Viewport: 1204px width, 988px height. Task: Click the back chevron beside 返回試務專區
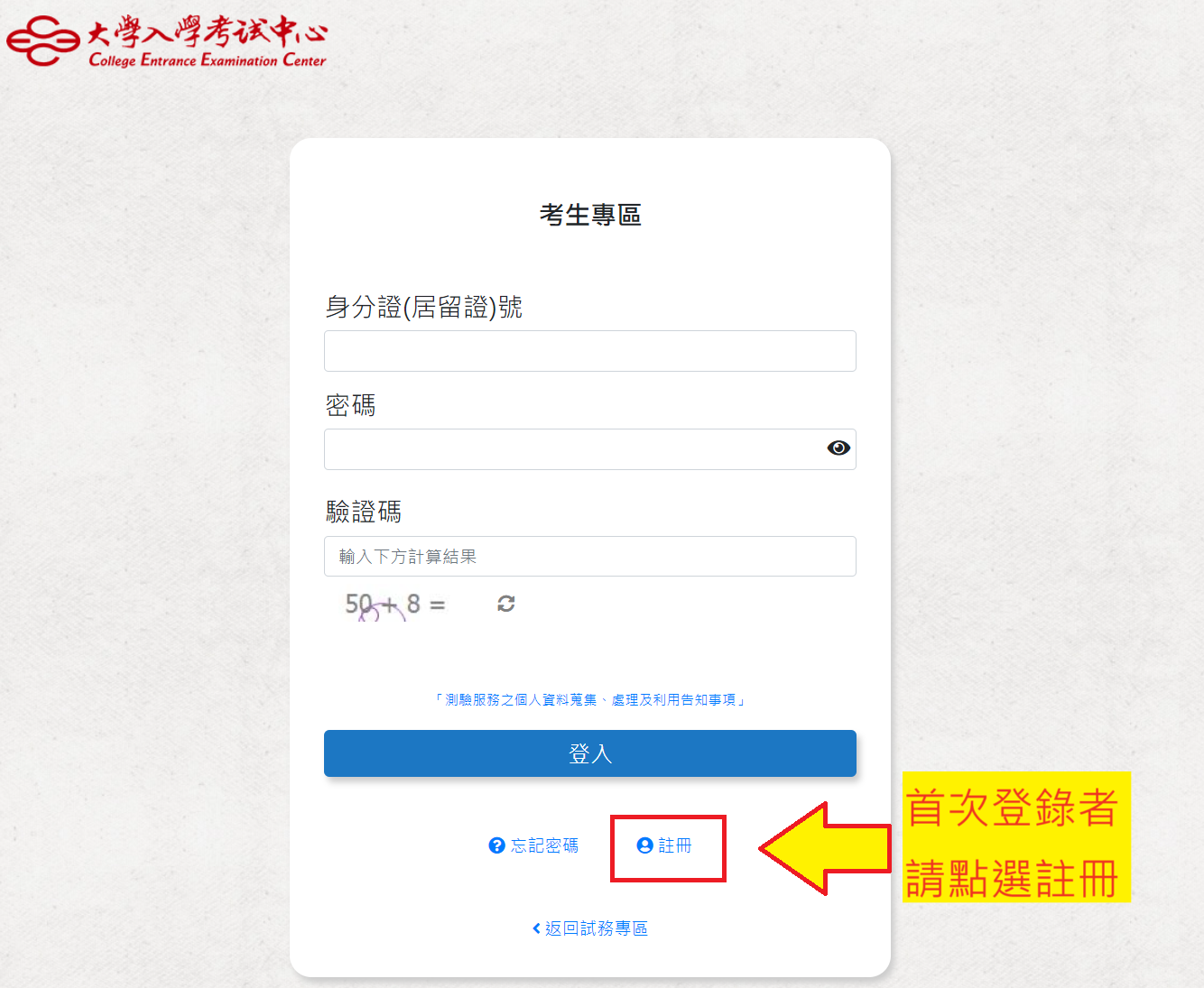[536, 928]
